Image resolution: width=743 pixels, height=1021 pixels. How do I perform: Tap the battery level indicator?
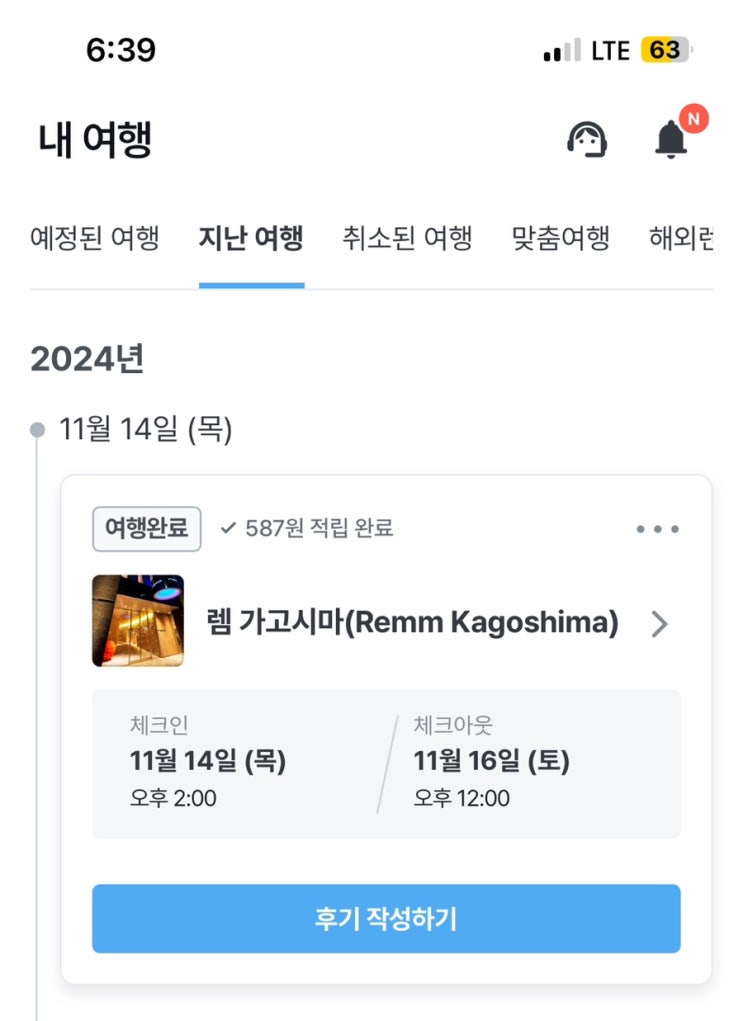(x=665, y=50)
